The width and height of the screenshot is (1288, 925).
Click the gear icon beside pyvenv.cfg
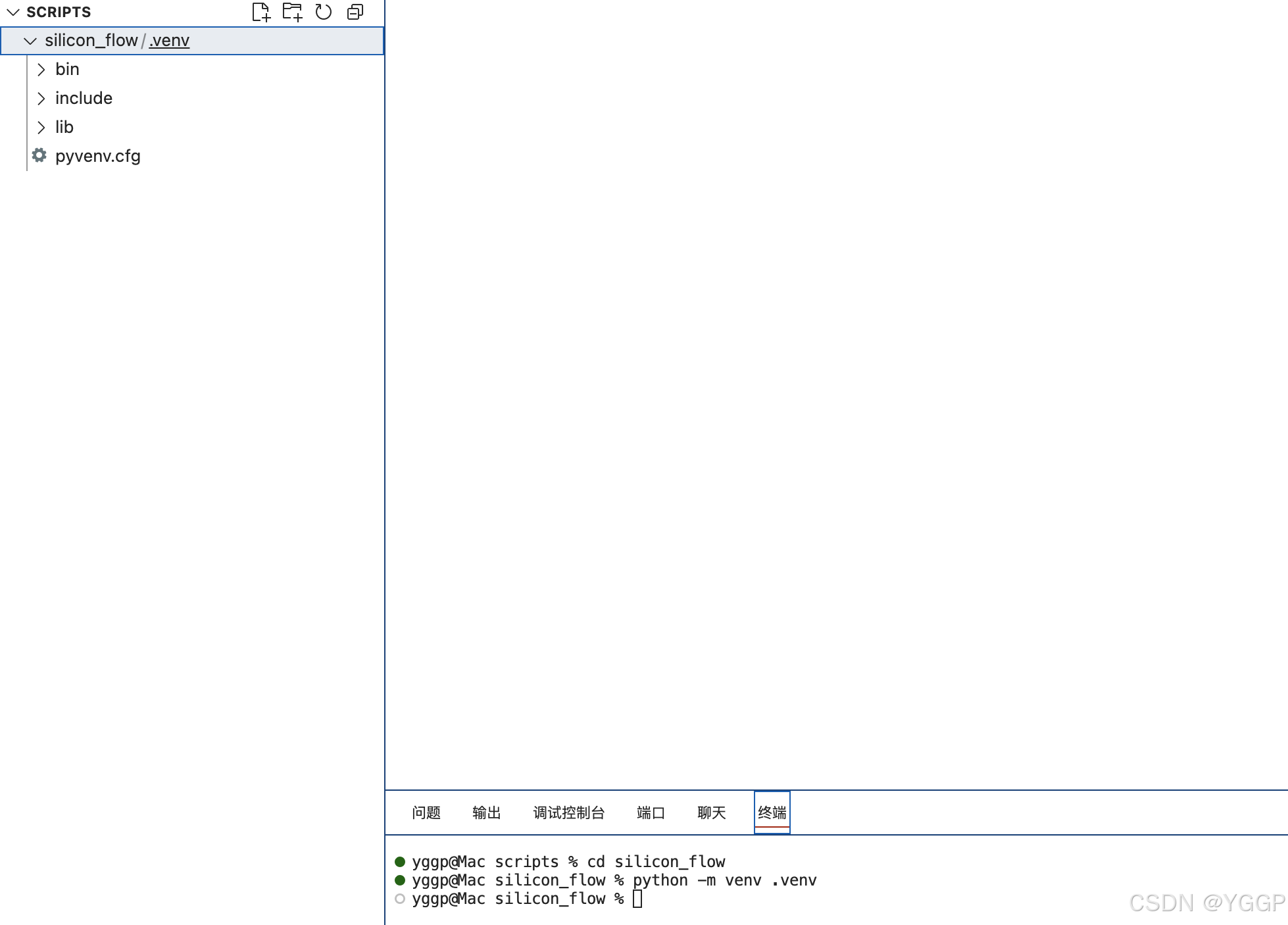(39, 155)
